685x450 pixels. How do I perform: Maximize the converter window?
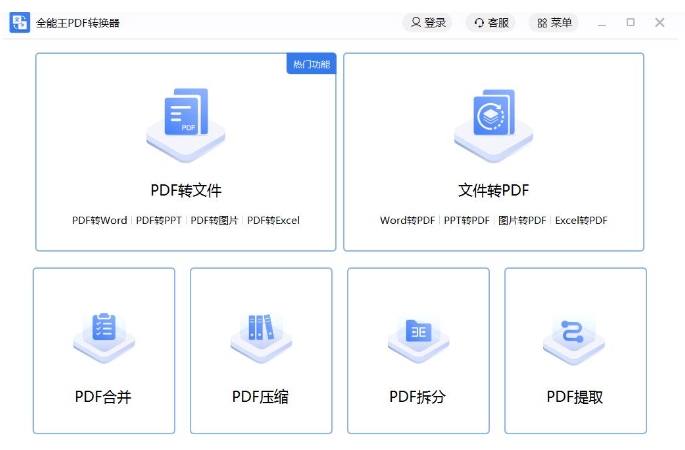630,22
